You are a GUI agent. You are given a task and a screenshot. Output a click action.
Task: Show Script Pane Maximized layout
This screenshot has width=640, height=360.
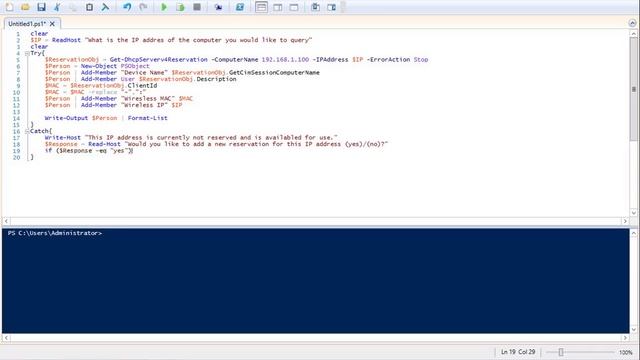point(294,7)
